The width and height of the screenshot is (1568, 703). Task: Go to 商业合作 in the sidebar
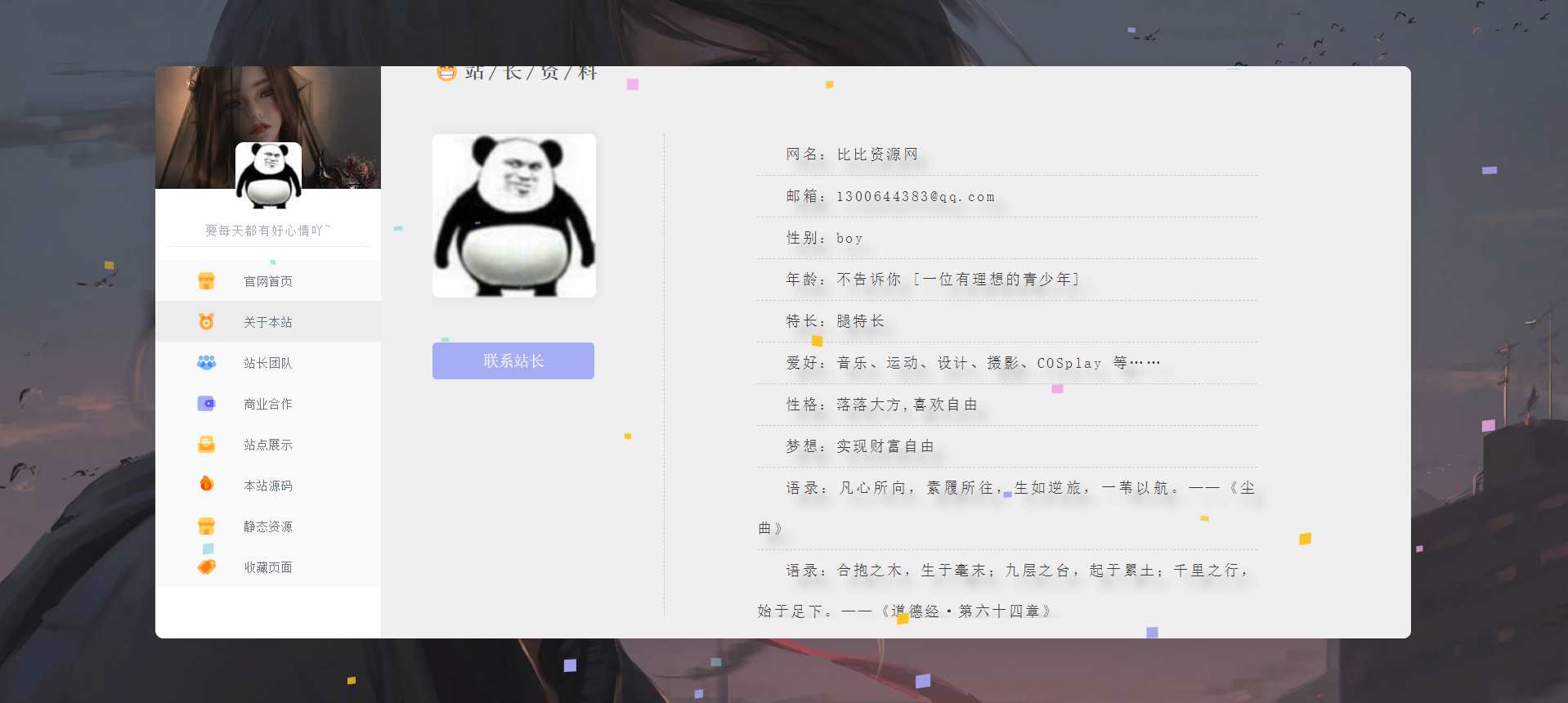click(x=268, y=404)
